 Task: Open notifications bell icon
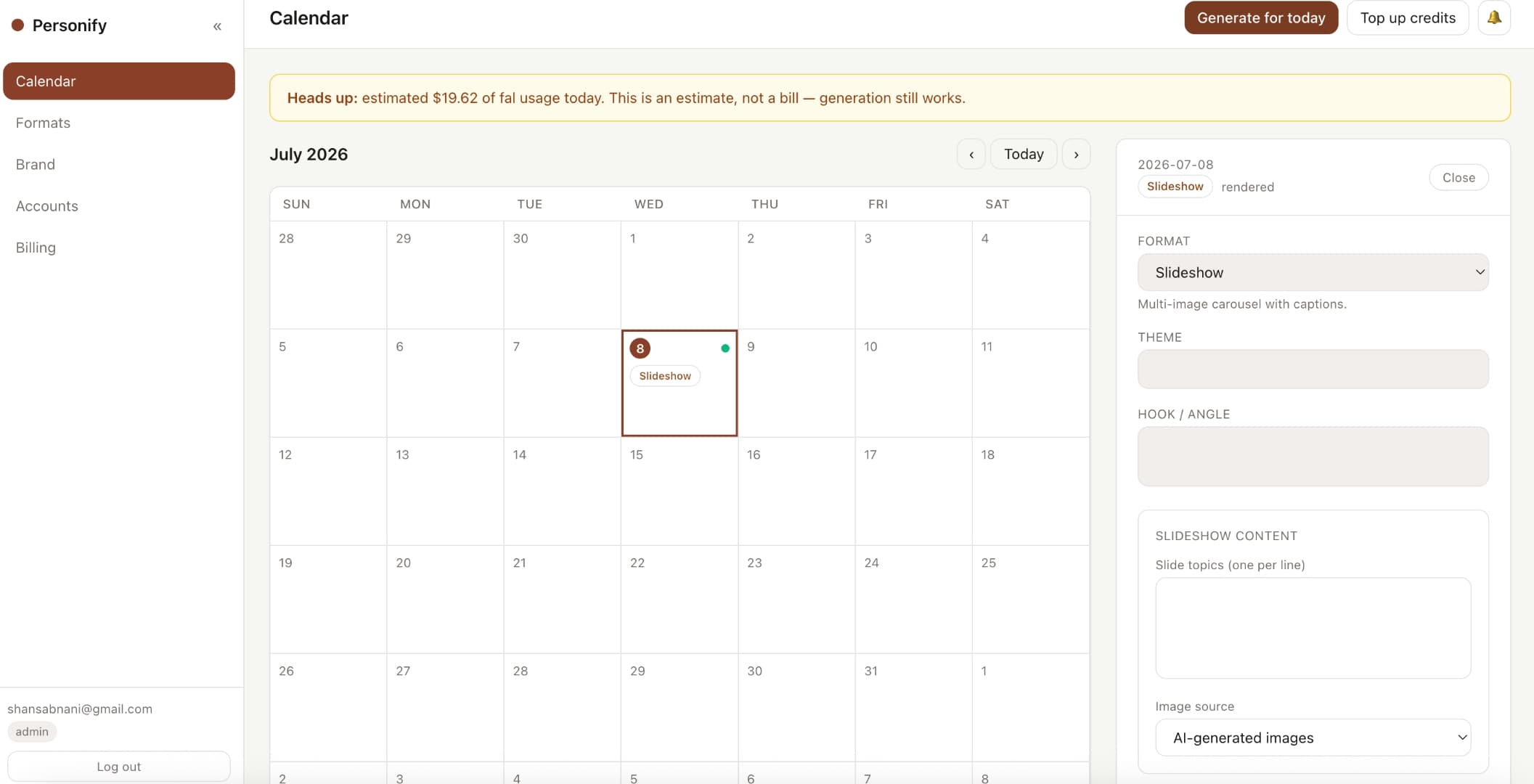pyautogui.click(x=1494, y=17)
